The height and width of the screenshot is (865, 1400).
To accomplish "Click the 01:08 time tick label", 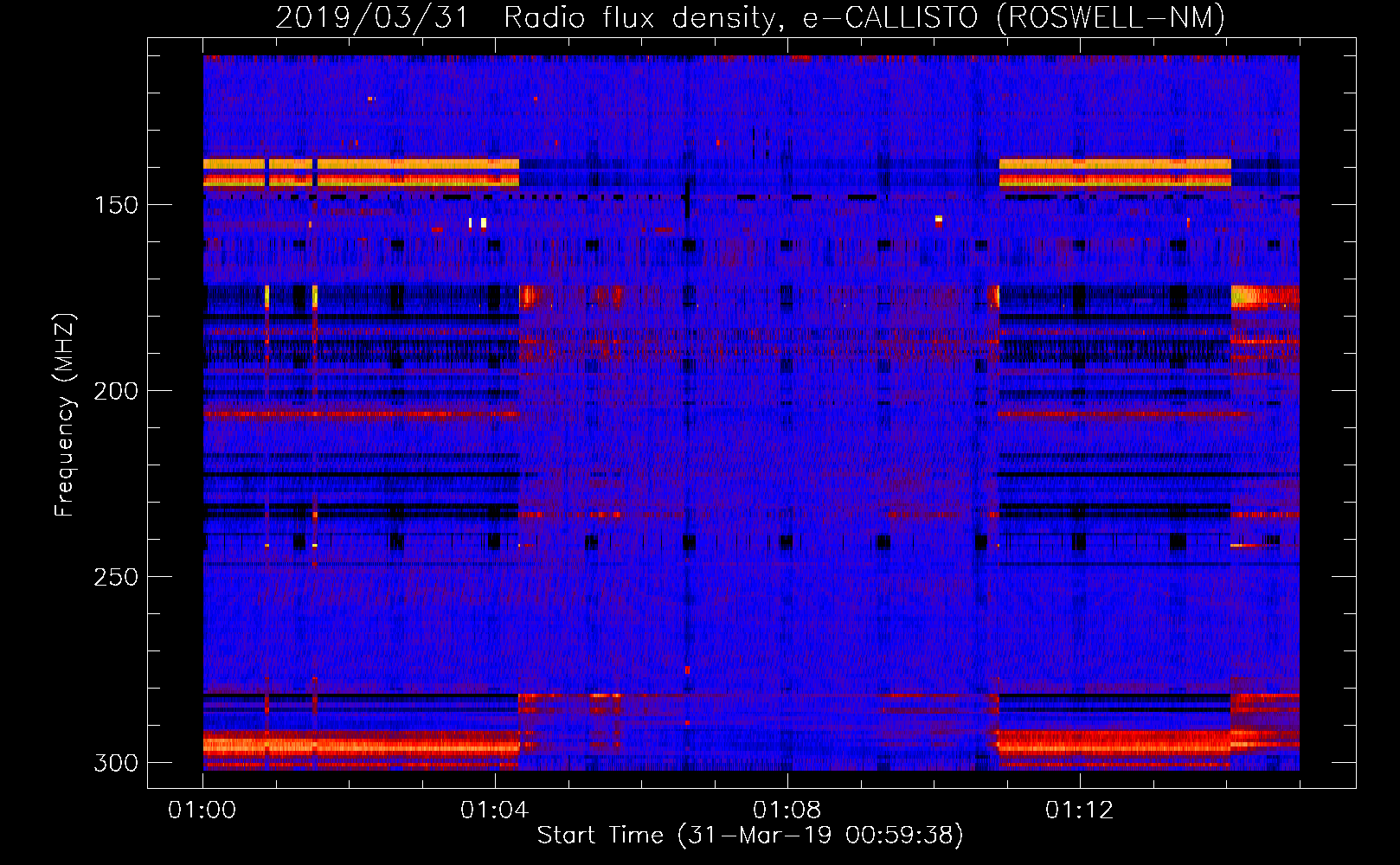I will (x=787, y=811).
